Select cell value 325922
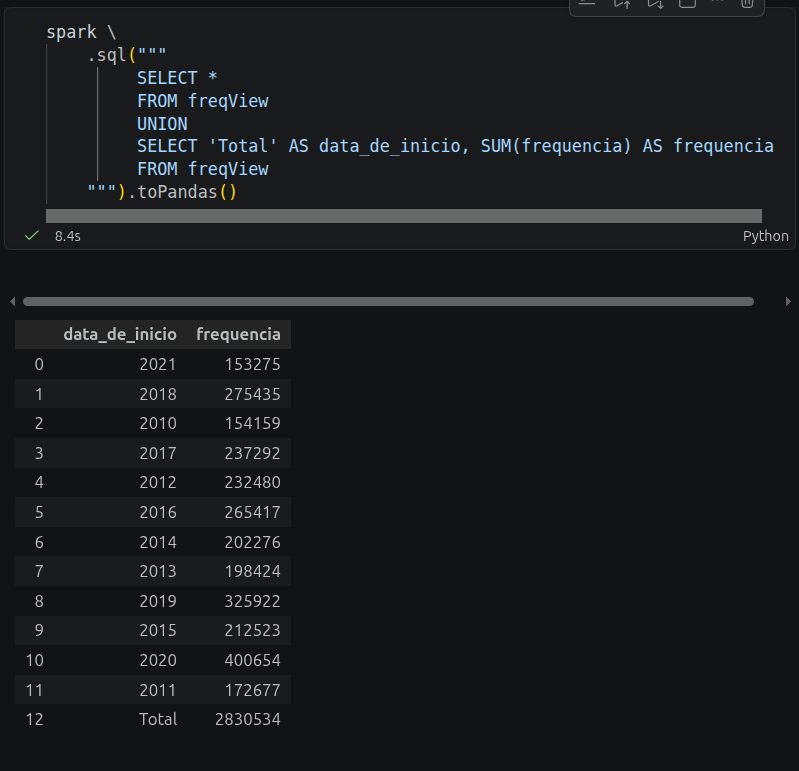The width and height of the screenshot is (799, 771). point(252,601)
